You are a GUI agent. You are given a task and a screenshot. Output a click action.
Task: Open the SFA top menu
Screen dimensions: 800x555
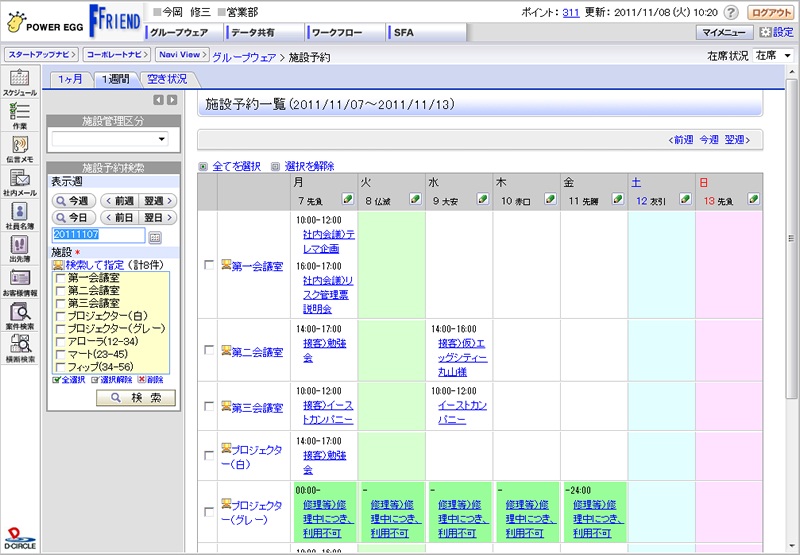pos(427,32)
